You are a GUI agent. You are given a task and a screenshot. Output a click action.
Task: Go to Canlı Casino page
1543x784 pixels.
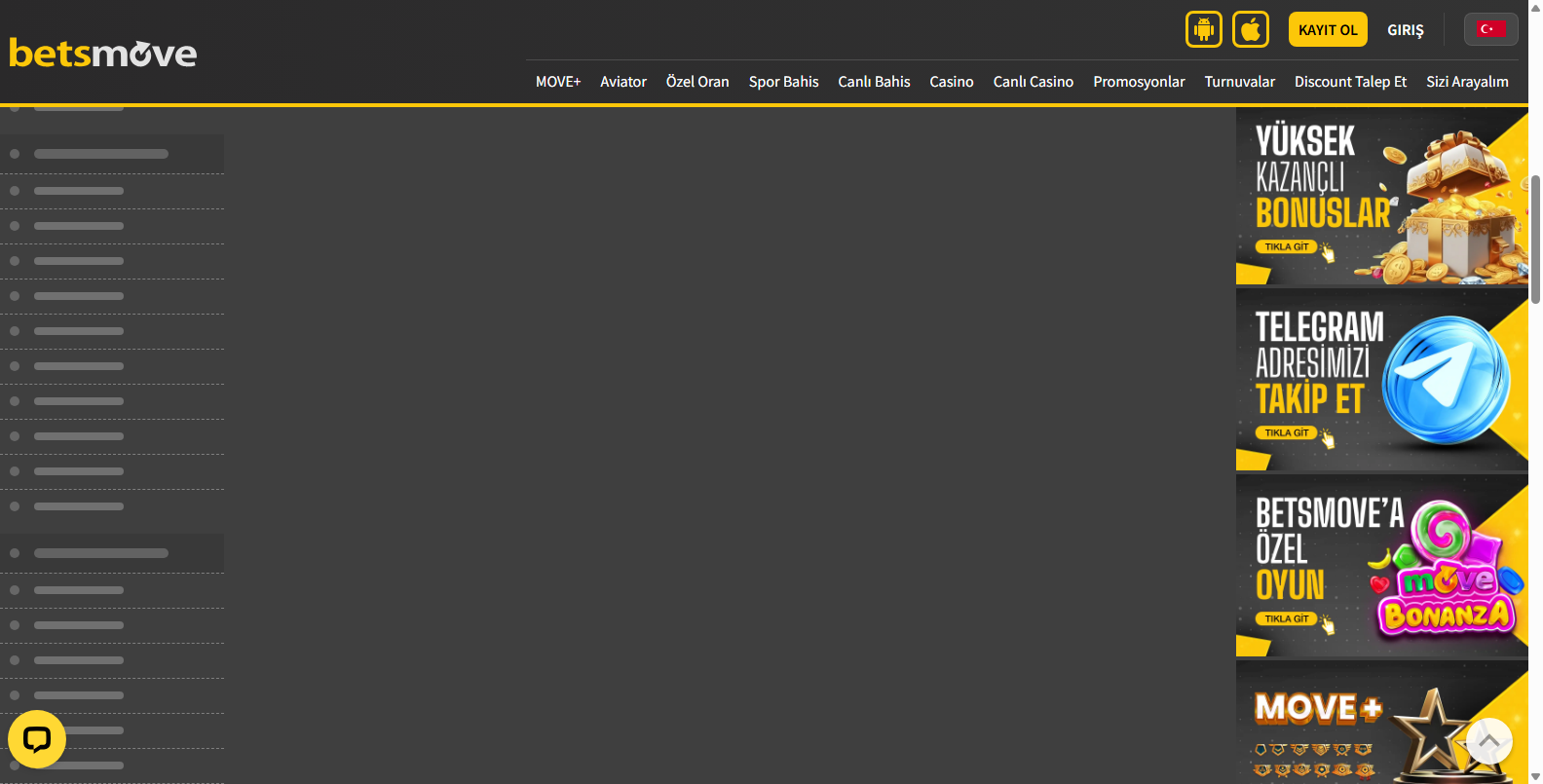1034,82
